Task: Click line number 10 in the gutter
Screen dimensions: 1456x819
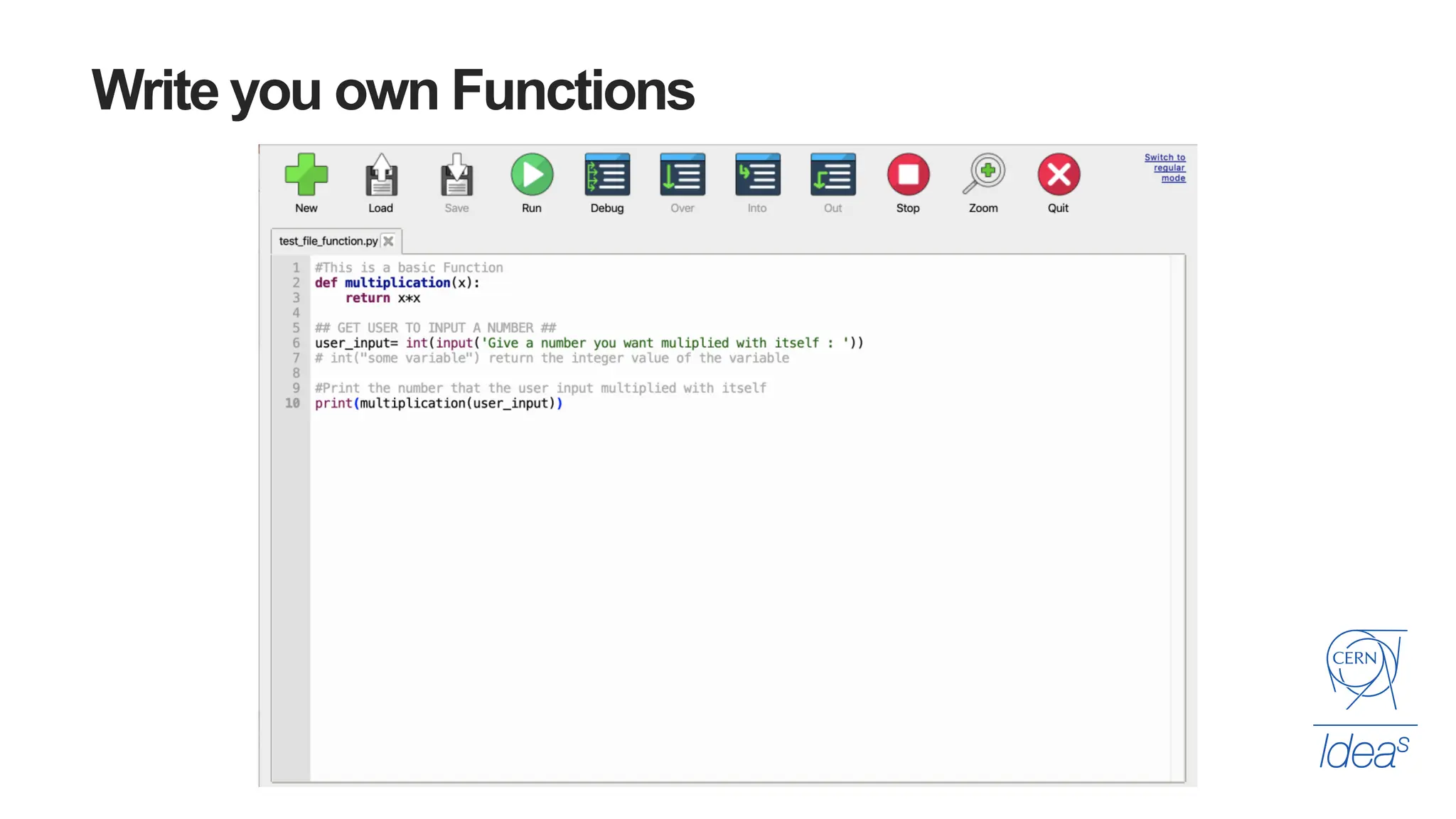Action: coord(292,403)
